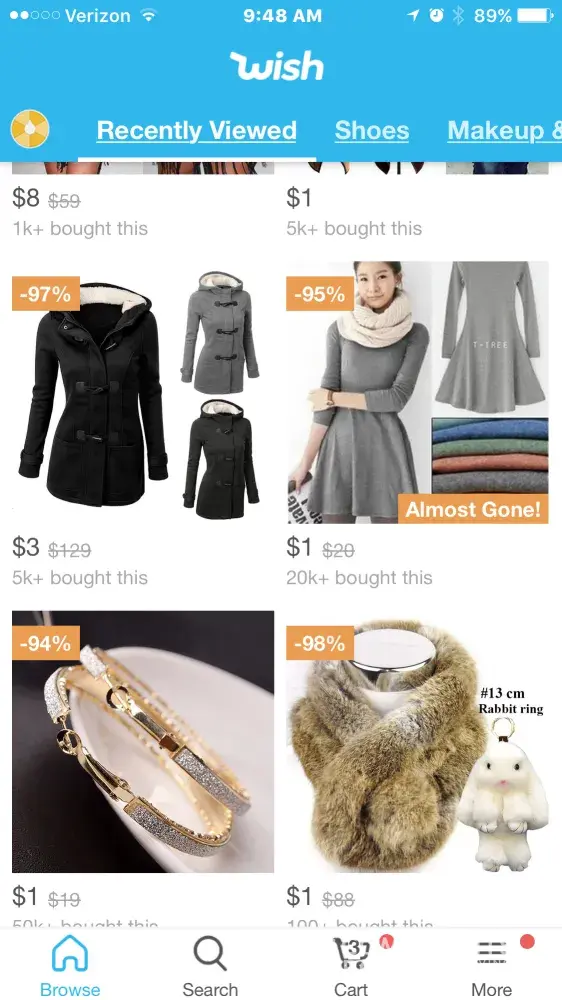Tap the 20k+ bought this text
The width and height of the screenshot is (562, 1000).
pos(359,578)
